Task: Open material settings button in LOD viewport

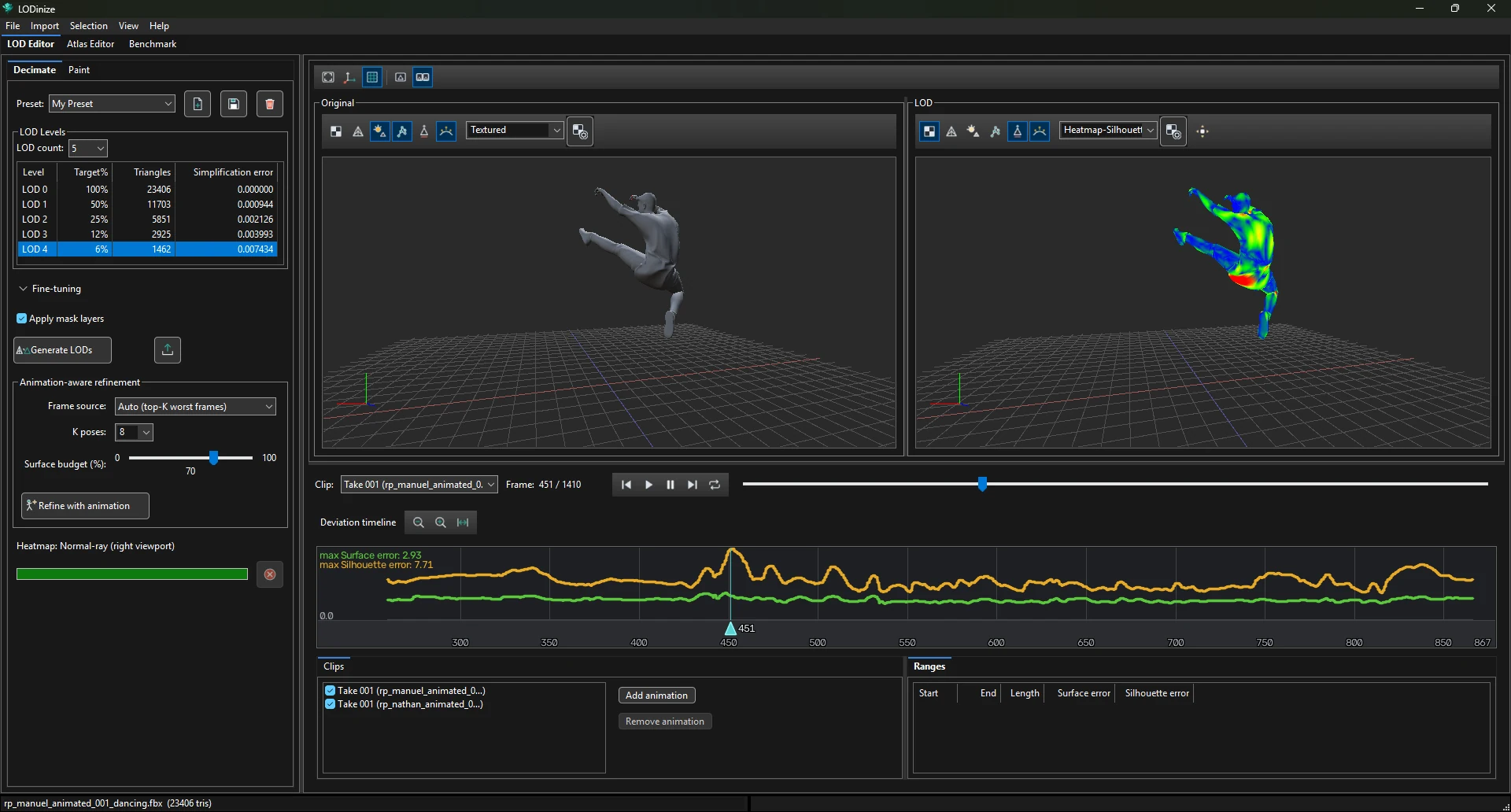Action: click(1173, 131)
